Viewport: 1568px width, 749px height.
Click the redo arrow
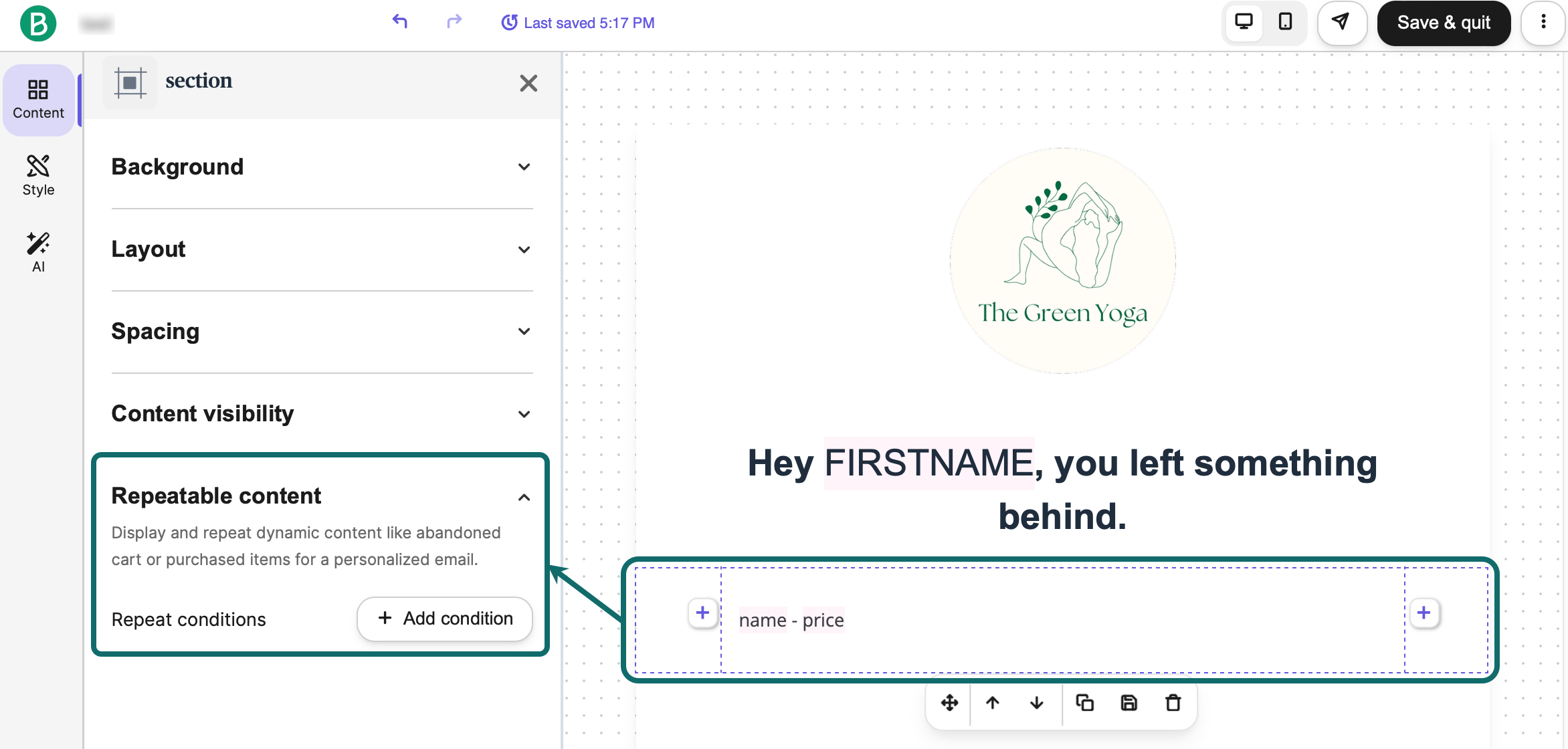coord(454,22)
